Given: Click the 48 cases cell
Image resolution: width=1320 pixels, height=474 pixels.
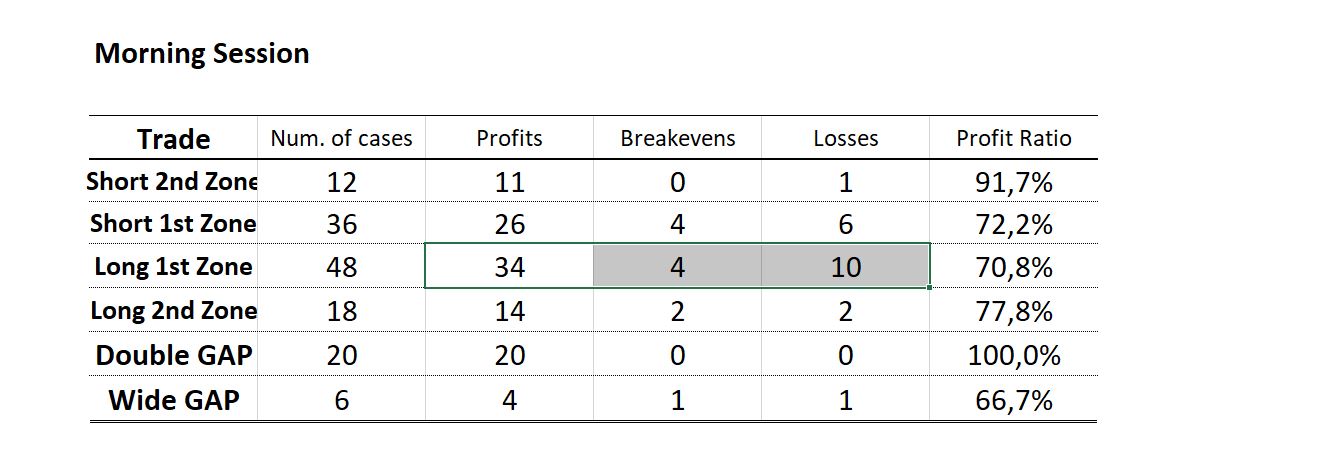Looking at the screenshot, I should pos(341,267).
